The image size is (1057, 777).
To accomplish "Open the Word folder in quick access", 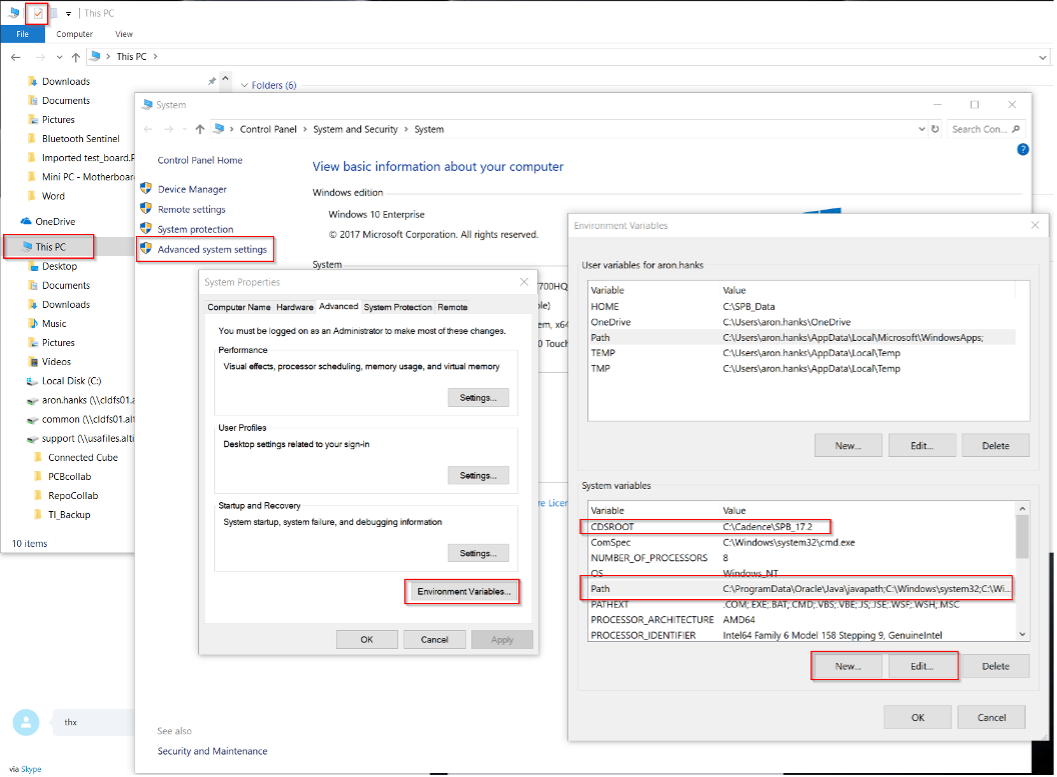I will (53, 196).
